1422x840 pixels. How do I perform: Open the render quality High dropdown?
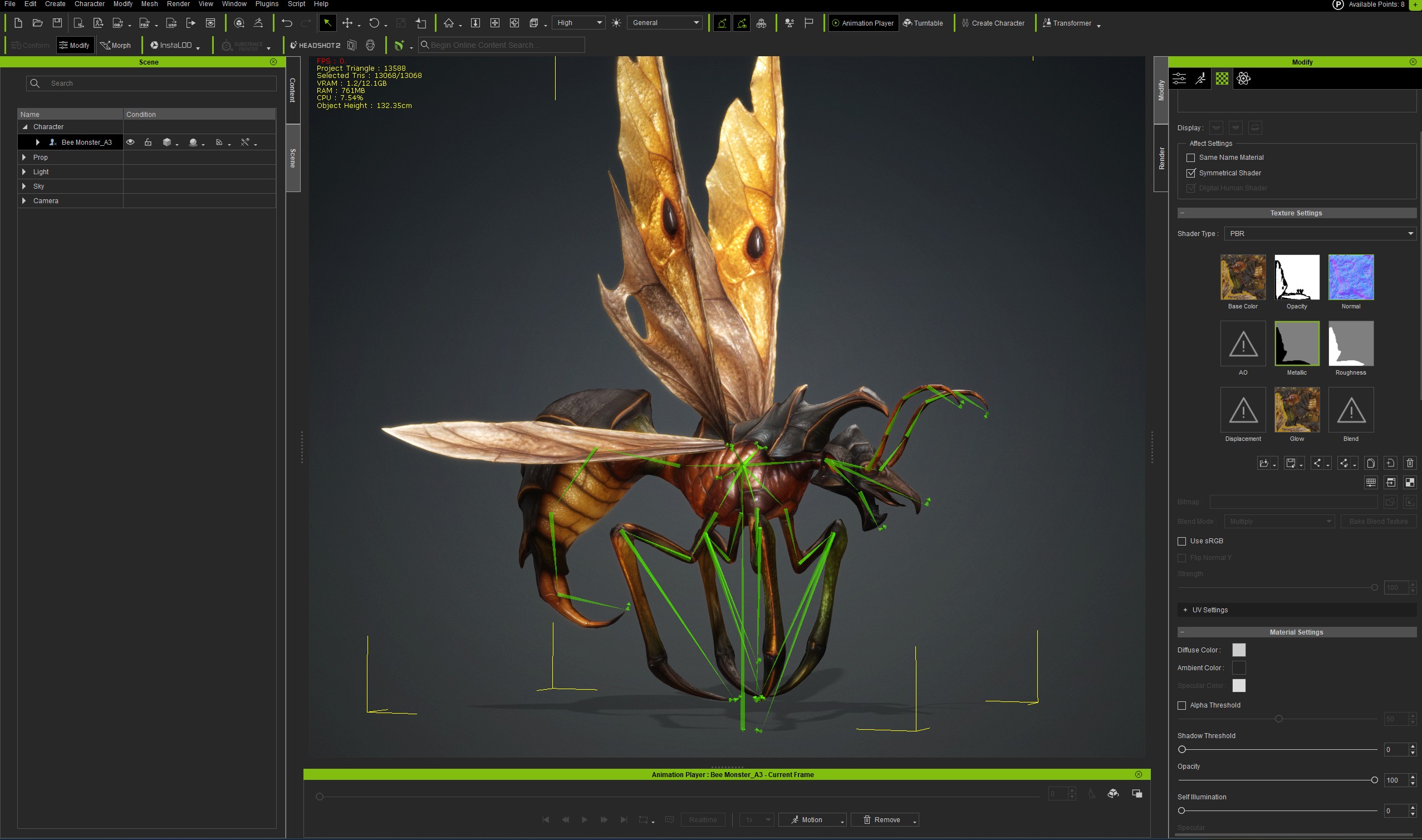pyautogui.click(x=578, y=23)
